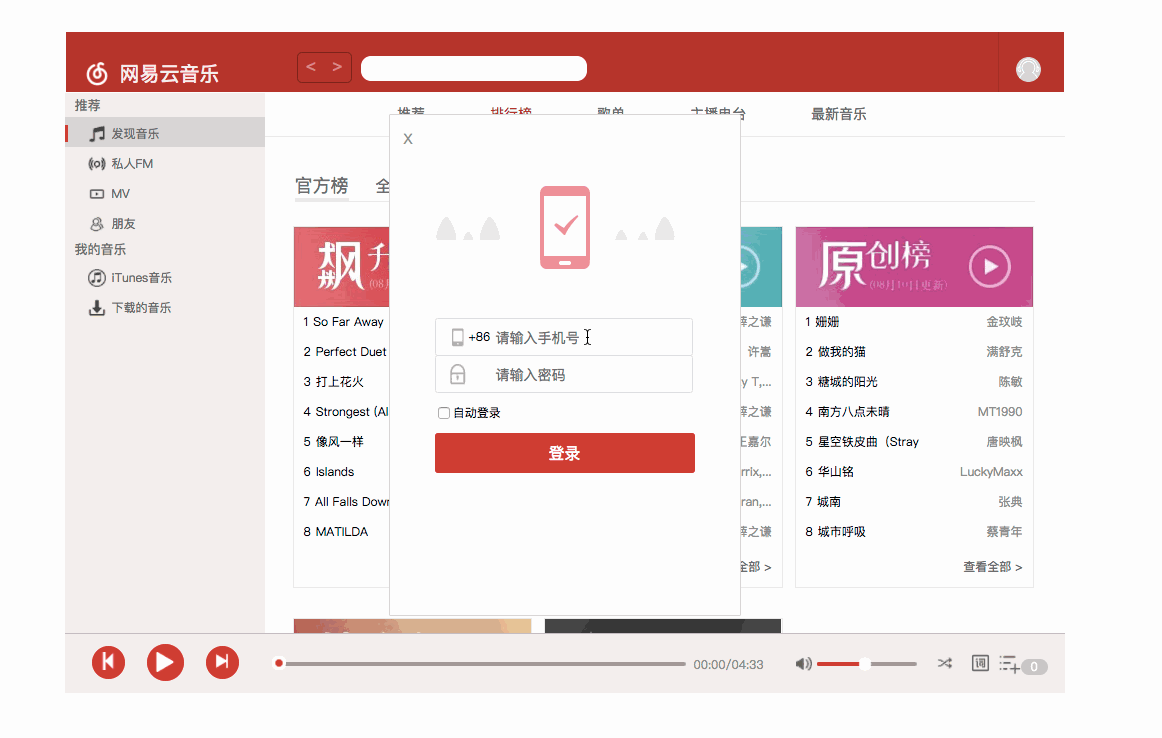1162x738 pixels.
Task: Select the 官方榜 tab
Action: pos(322,186)
